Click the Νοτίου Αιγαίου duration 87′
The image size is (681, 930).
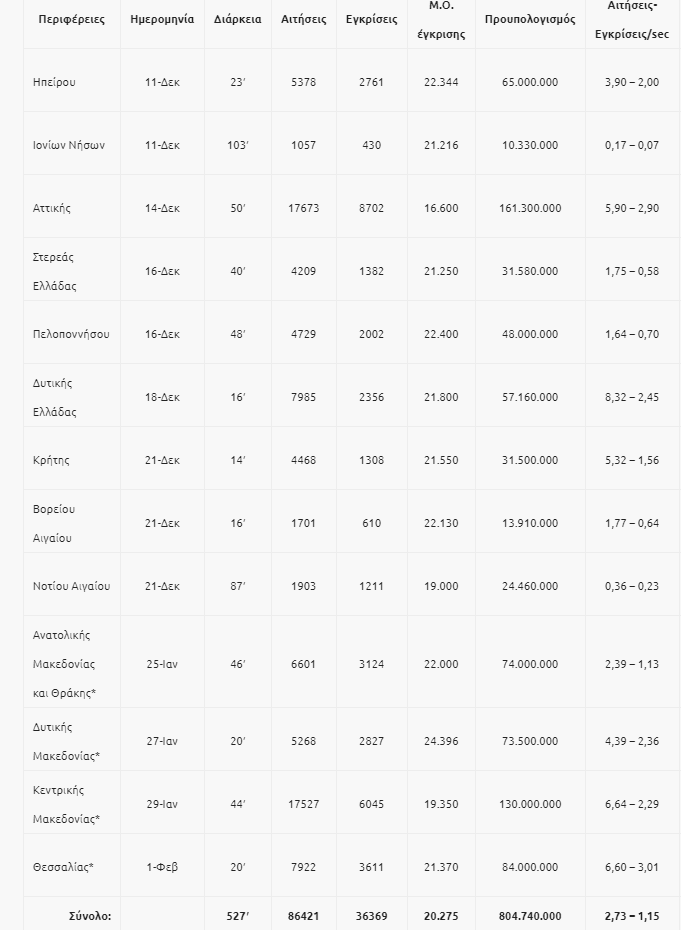238,586
